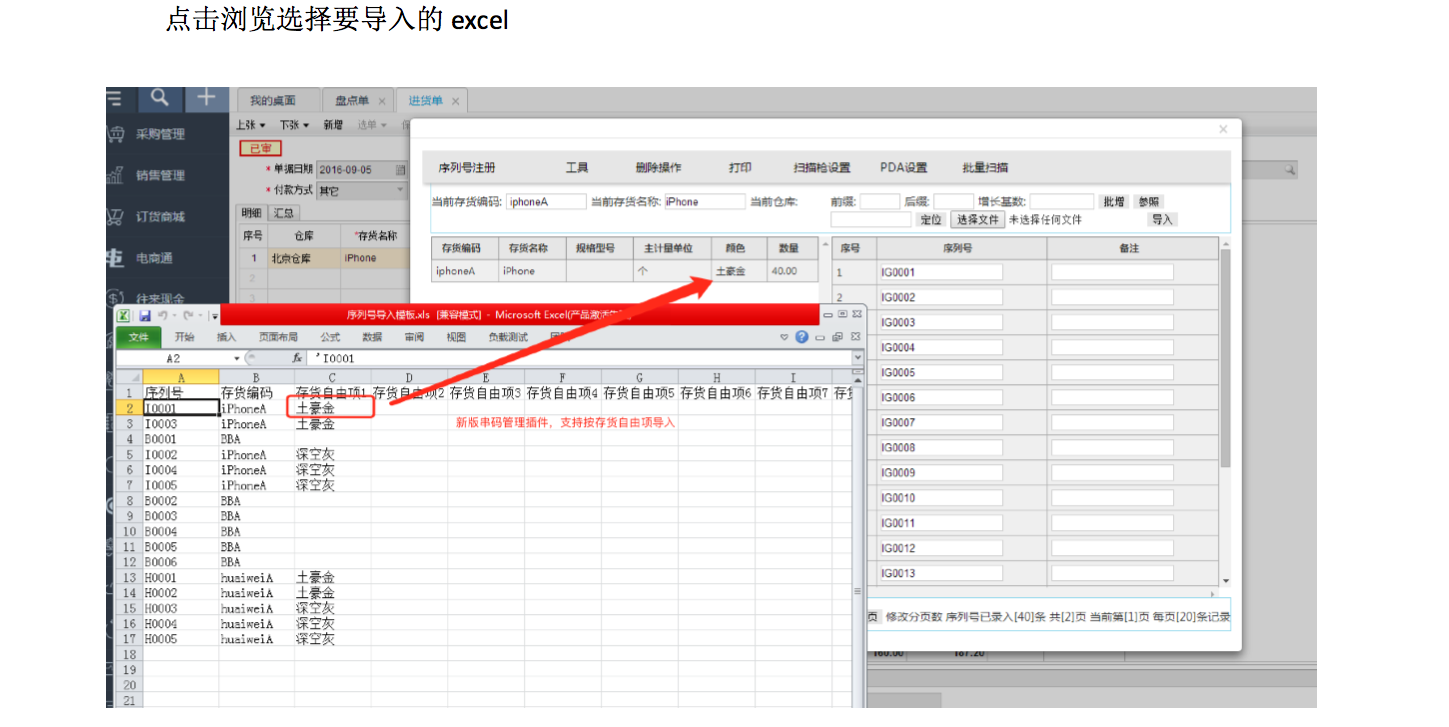The image size is (1449, 727).
Task: Switch to the 盘点单 tab
Action: point(351,101)
